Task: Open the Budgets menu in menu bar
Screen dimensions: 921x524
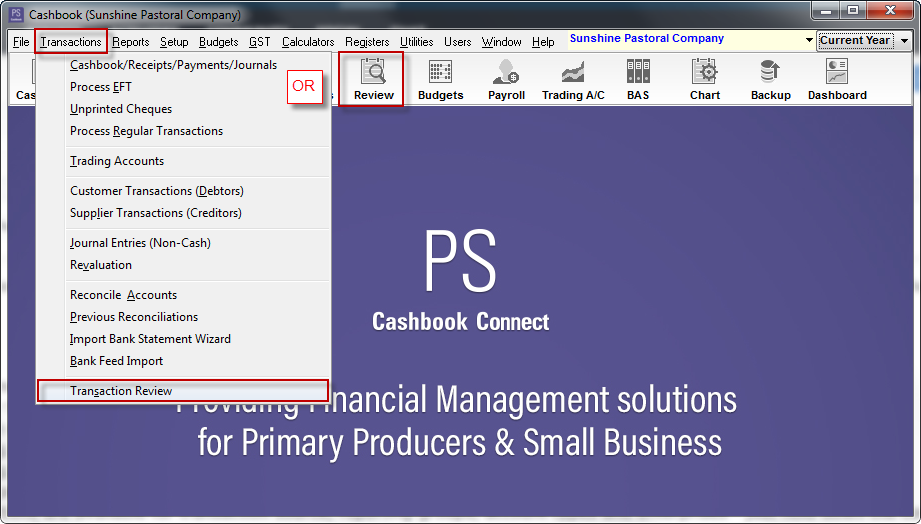Action: pyautogui.click(x=219, y=42)
